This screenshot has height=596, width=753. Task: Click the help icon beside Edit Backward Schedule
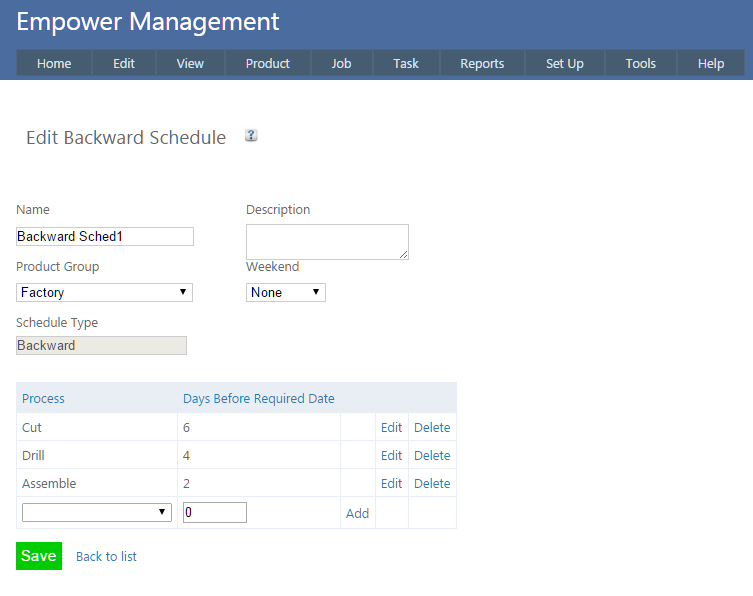251,136
